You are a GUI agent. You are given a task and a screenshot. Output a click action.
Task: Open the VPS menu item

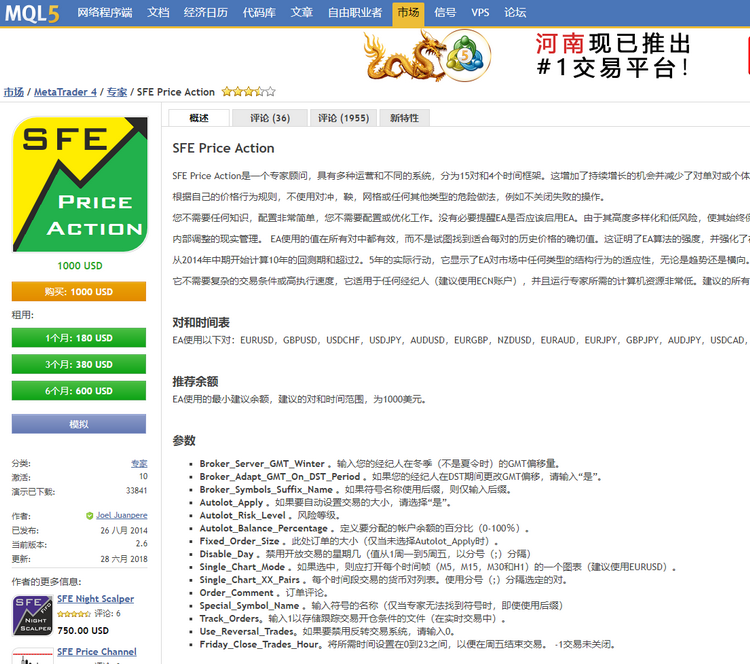tap(480, 12)
